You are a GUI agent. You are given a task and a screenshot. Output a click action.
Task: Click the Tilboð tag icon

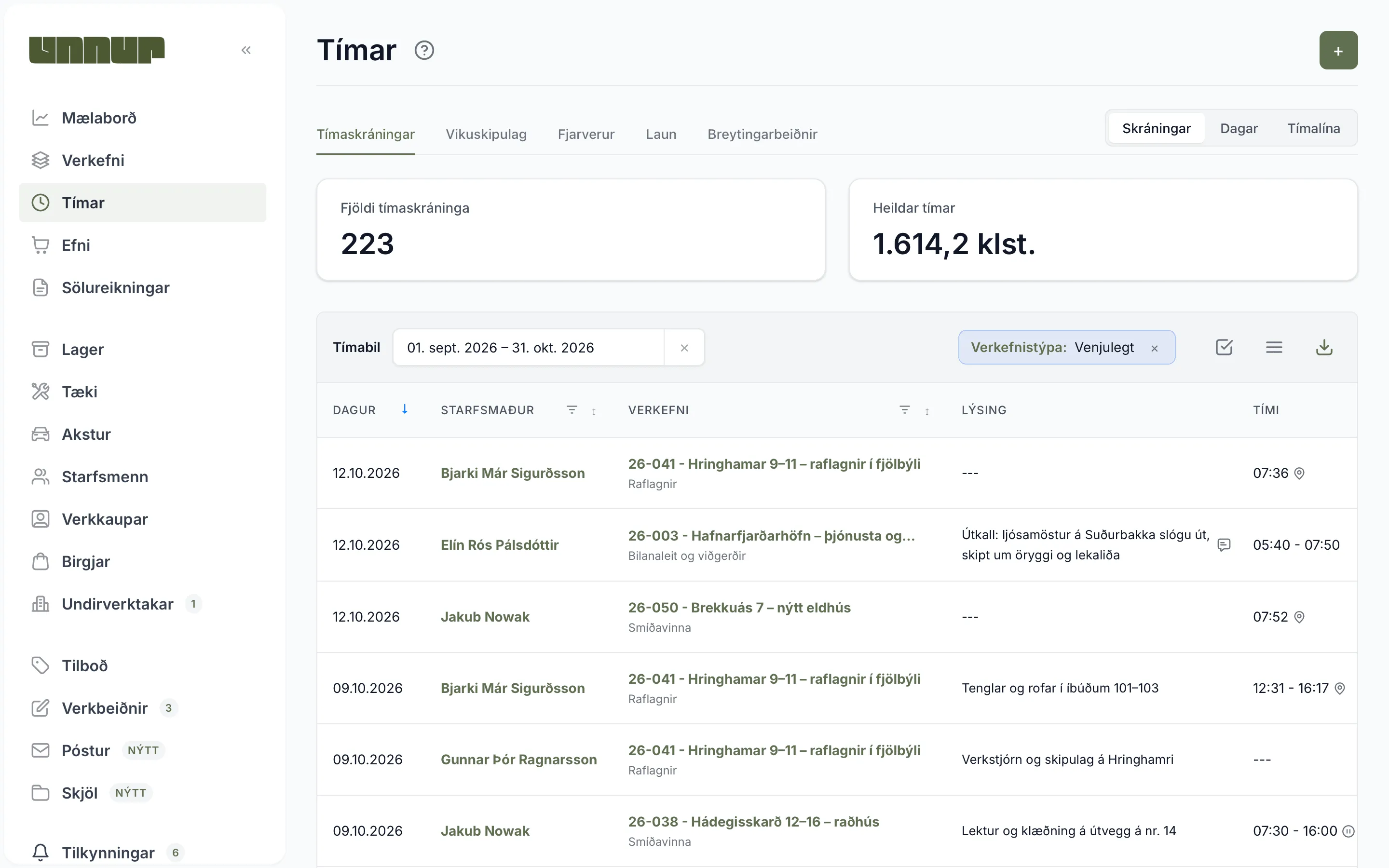(x=40, y=665)
